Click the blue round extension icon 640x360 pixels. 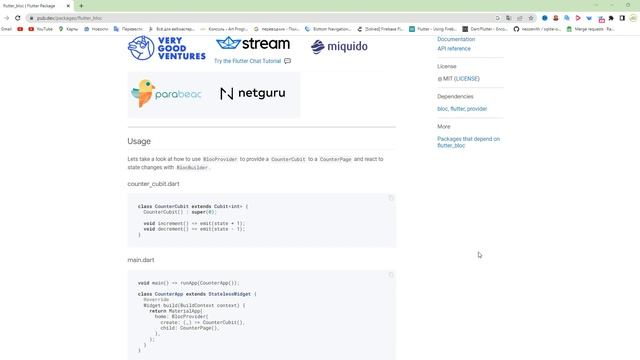click(544, 18)
